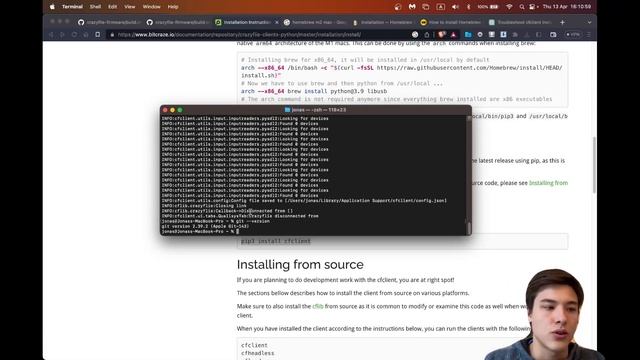Open the Edit menu
Screen dimensions: 640x360
click(x=112, y=7)
